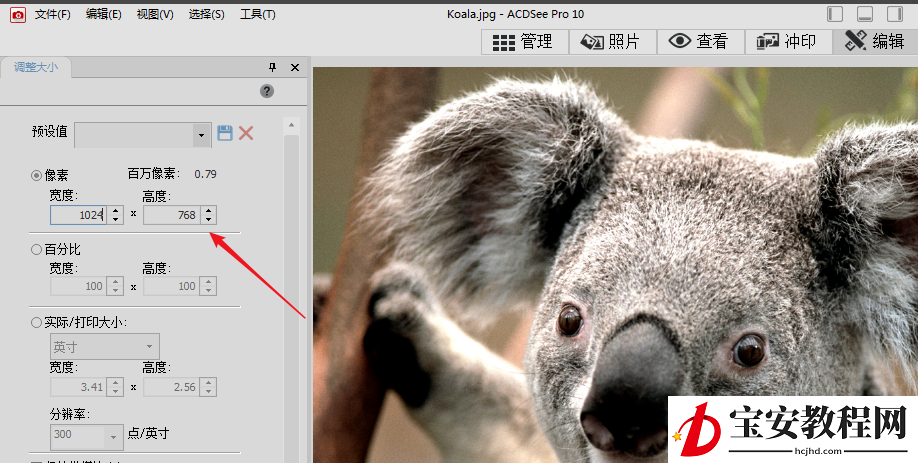Delete preset with red X icon
This screenshot has height=463, width=918.
pyautogui.click(x=246, y=133)
